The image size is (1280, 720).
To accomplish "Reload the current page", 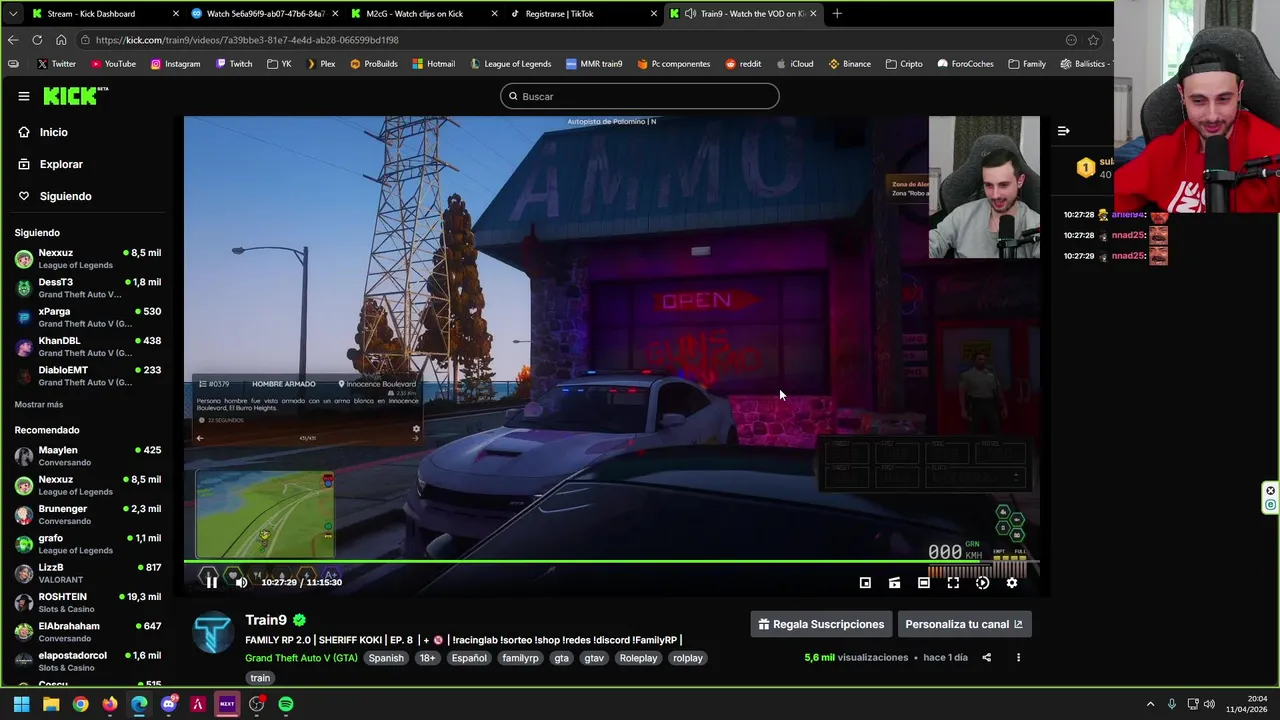I will [37, 40].
